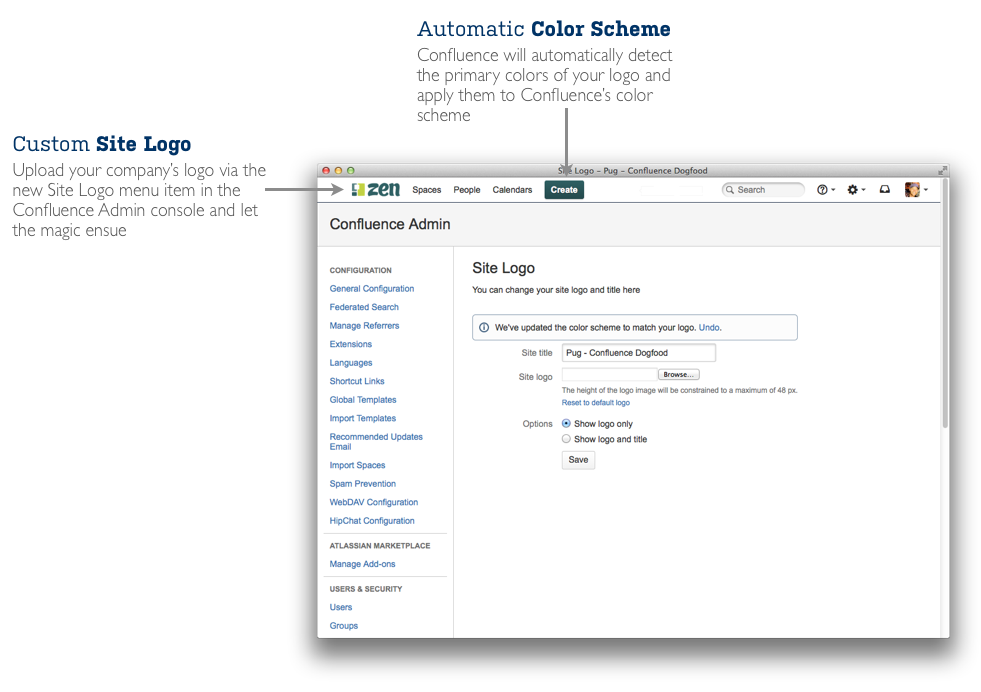This screenshot has height=692, width=981.
Task: Click the window fullscreen arrows icon
Action: (x=942, y=170)
